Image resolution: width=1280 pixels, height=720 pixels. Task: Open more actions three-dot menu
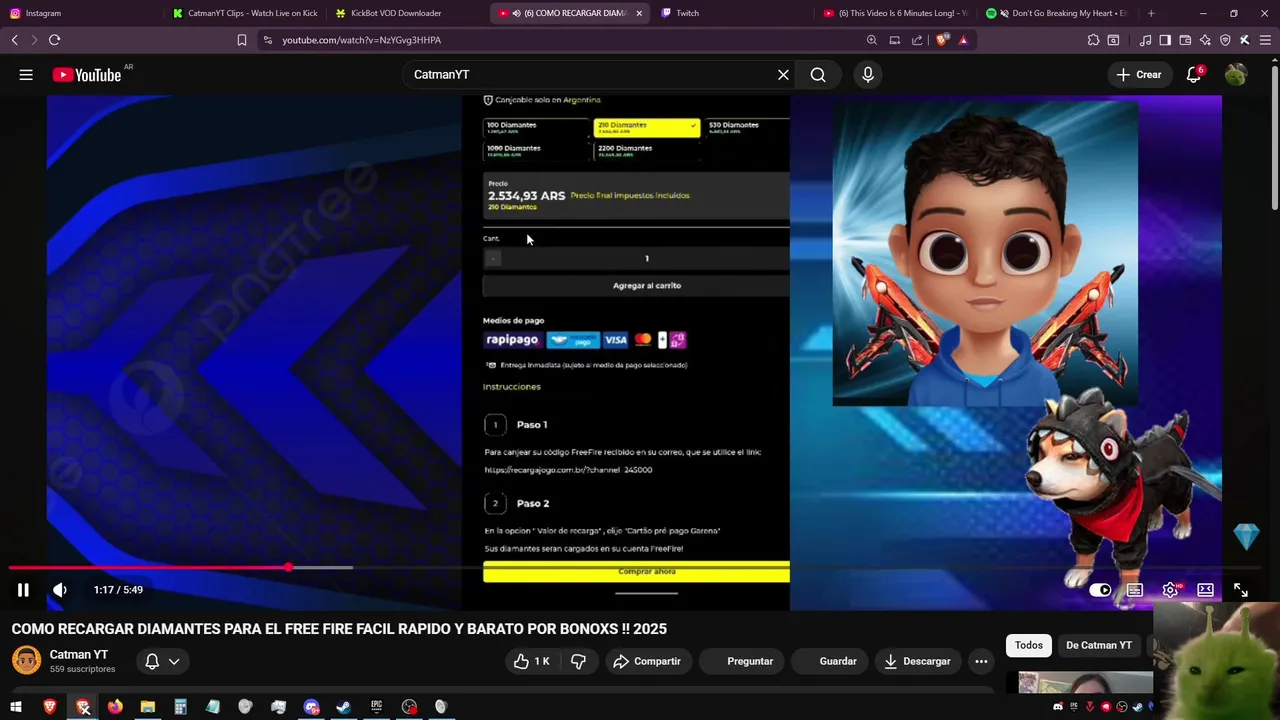tap(981, 661)
